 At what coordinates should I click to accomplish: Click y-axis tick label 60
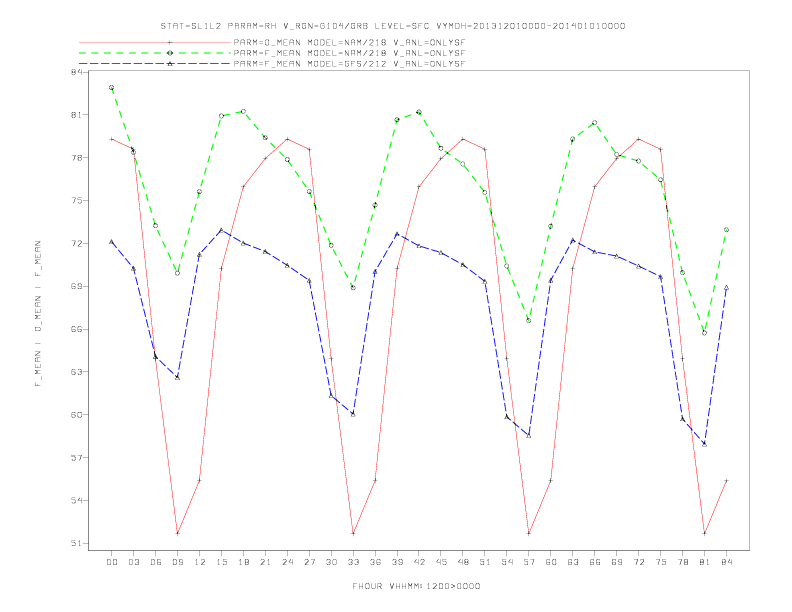pyautogui.click(x=77, y=415)
